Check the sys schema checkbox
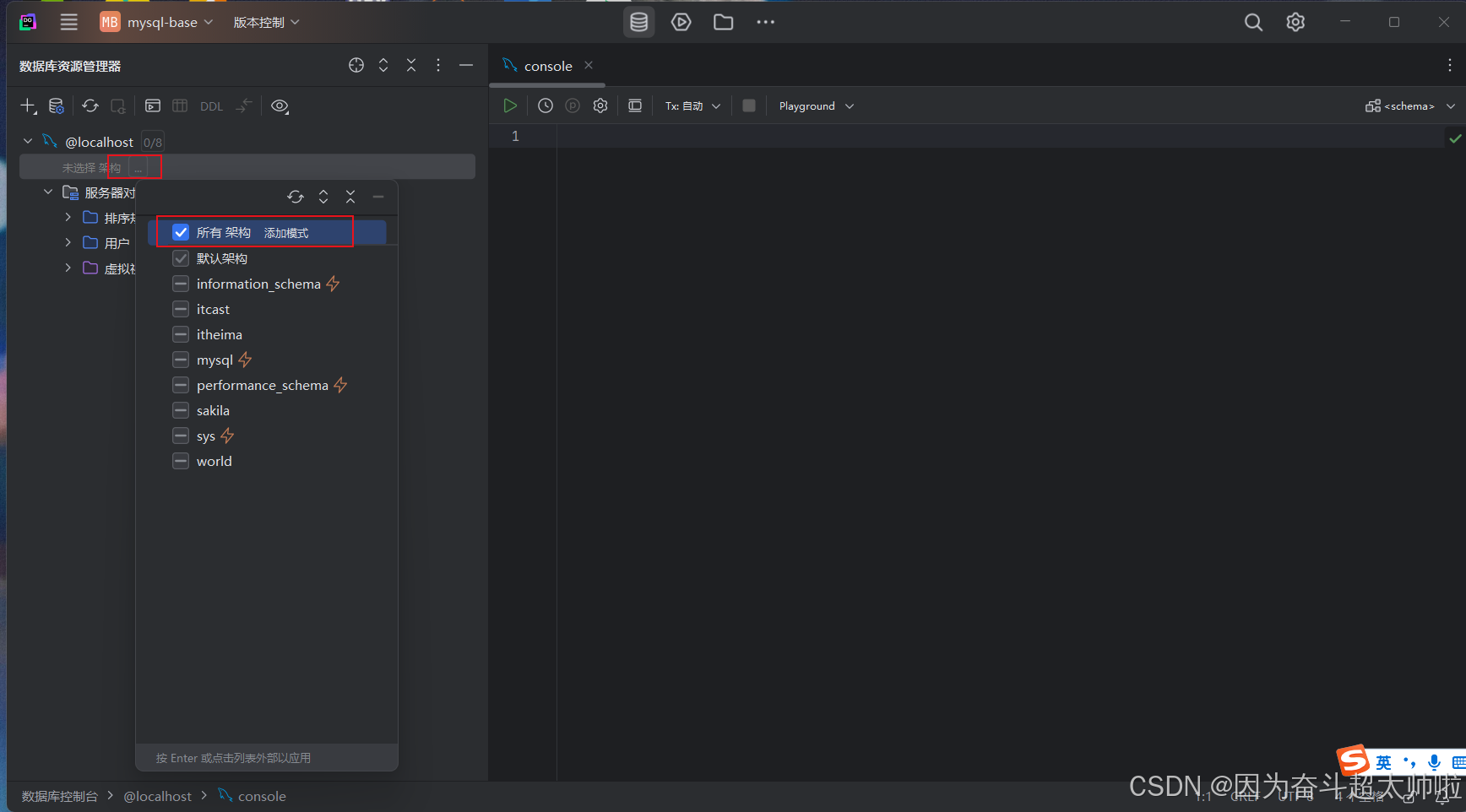The image size is (1466, 812). pos(181,436)
